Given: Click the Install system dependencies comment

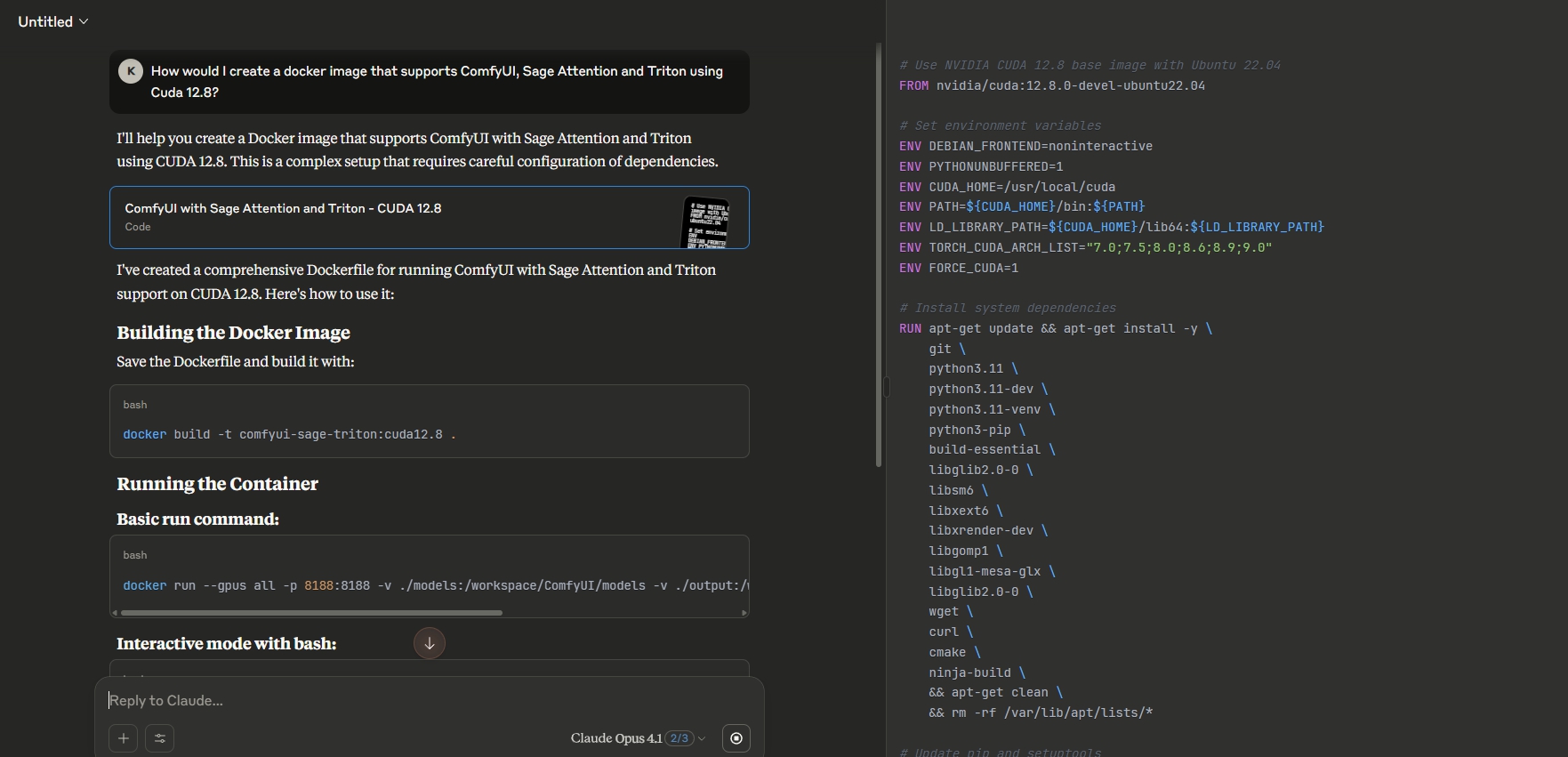Looking at the screenshot, I should (1008, 309).
